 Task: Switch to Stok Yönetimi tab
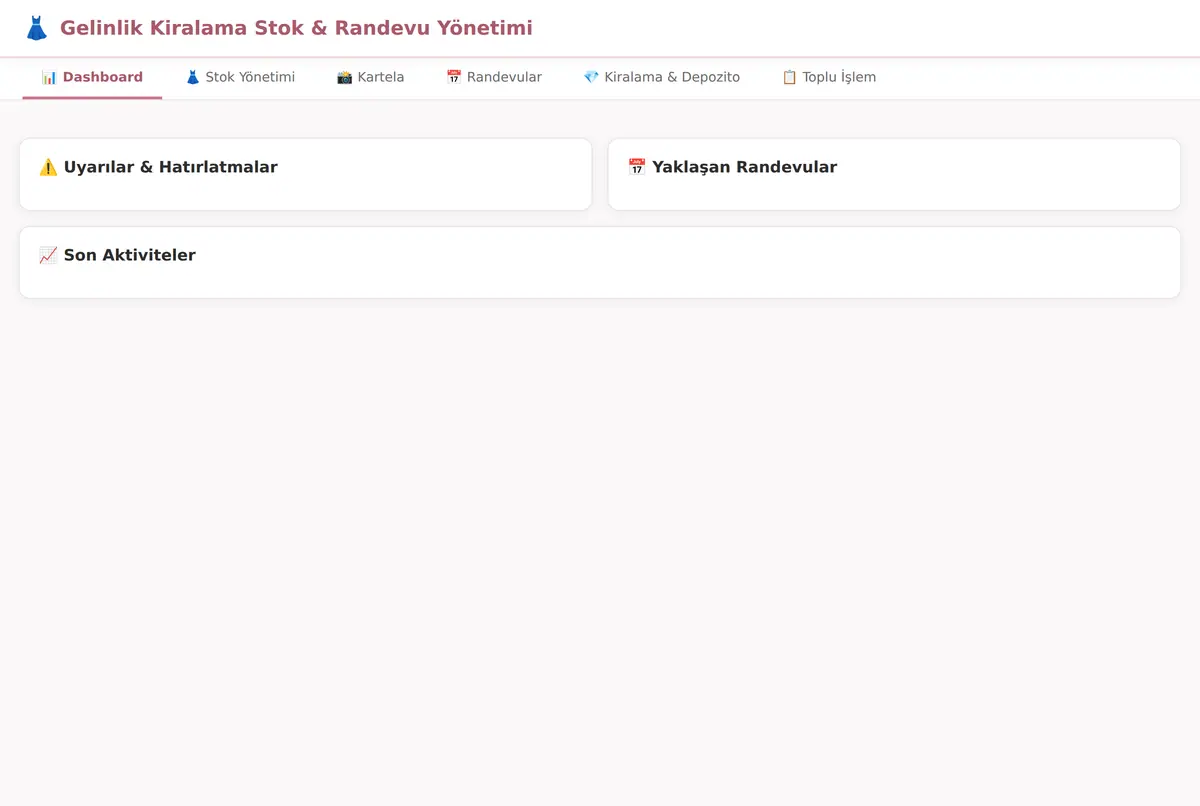tap(240, 77)
